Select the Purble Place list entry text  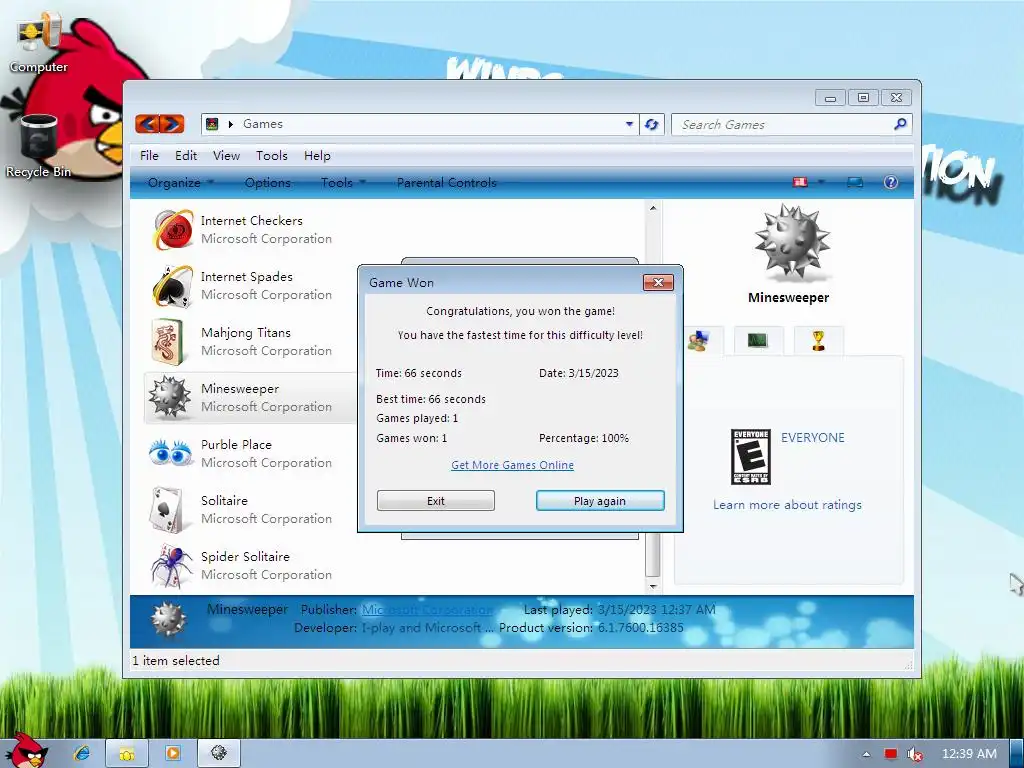[236, 445]
